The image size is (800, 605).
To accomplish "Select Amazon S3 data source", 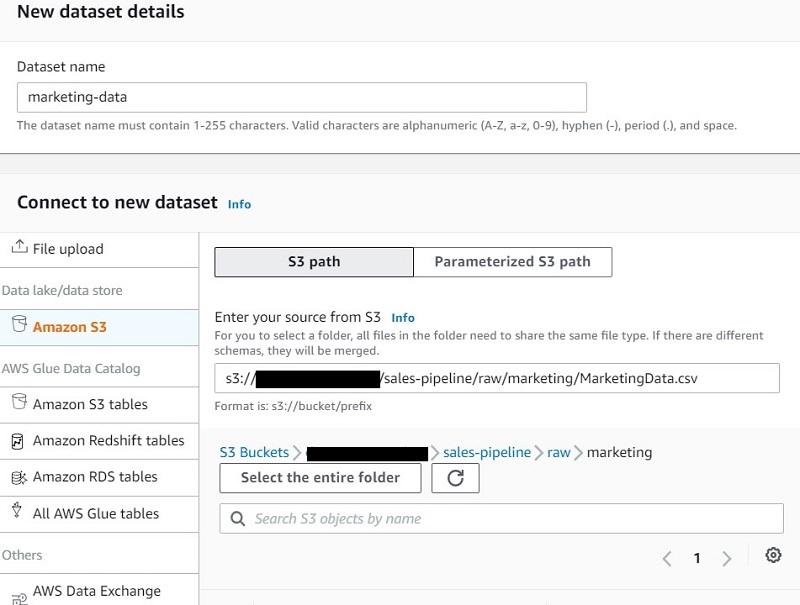I will click(99, 327).
